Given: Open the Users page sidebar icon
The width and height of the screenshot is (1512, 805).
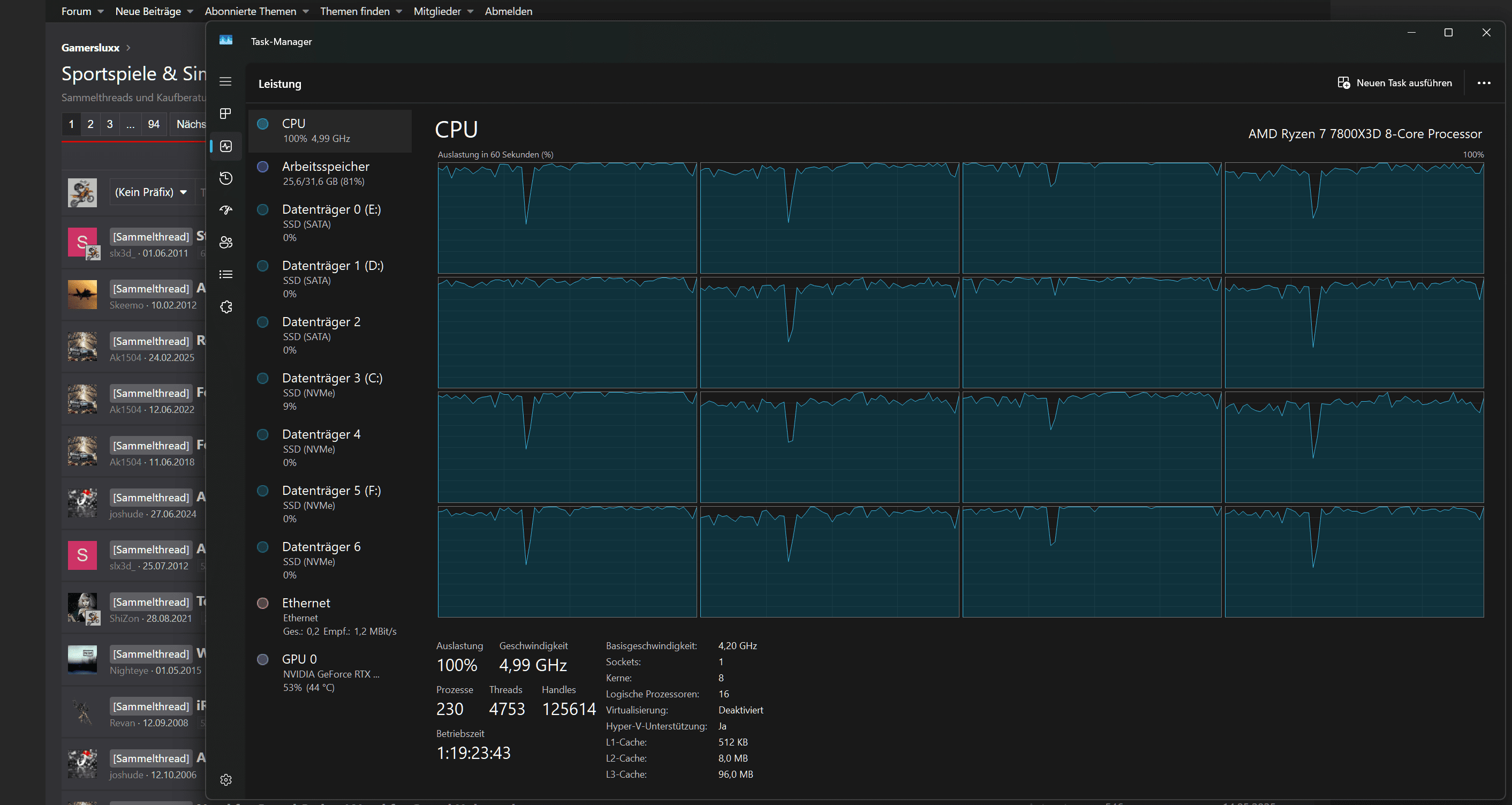Looking at the screenshot, I should pyautogui.click(x=225, y=243).
